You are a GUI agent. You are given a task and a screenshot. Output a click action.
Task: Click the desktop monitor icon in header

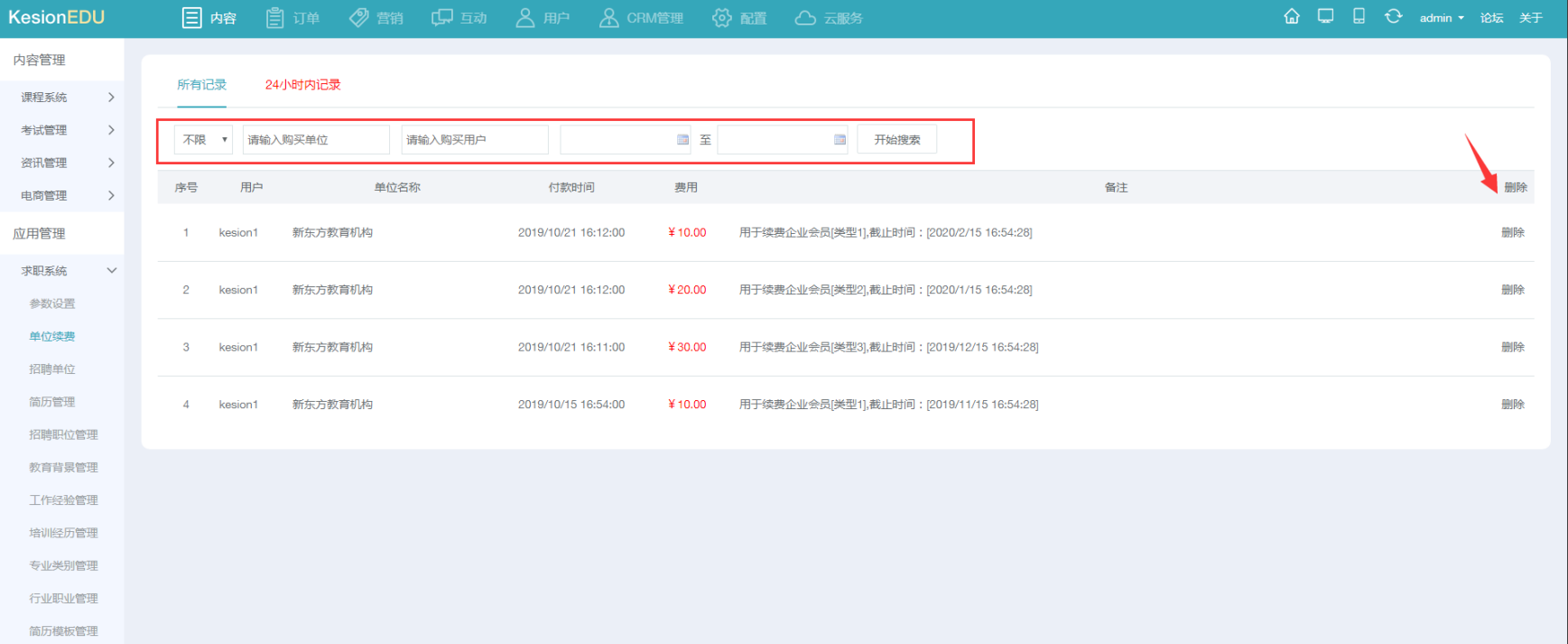(x=1325, y=16)
